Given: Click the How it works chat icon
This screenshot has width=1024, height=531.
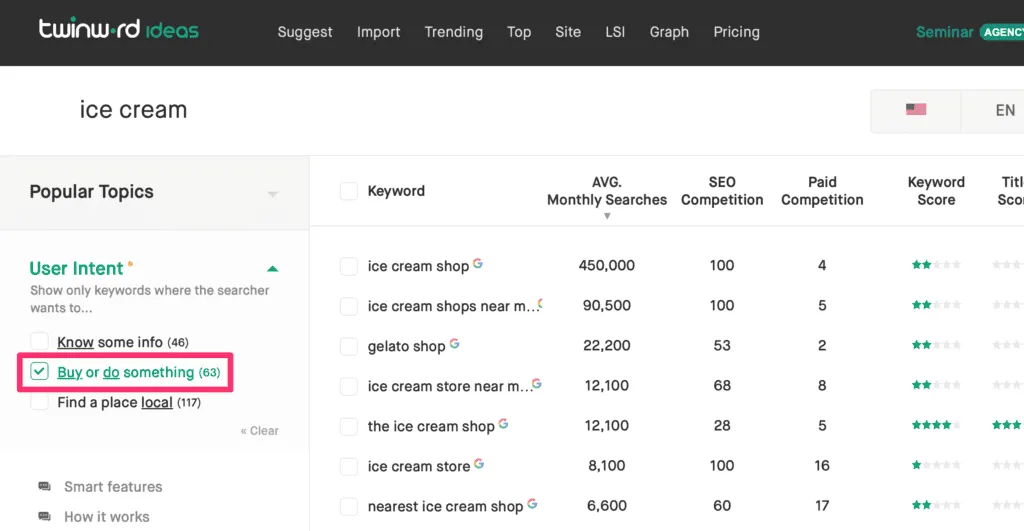Looking at the screenshot, I should coord(44,517).
